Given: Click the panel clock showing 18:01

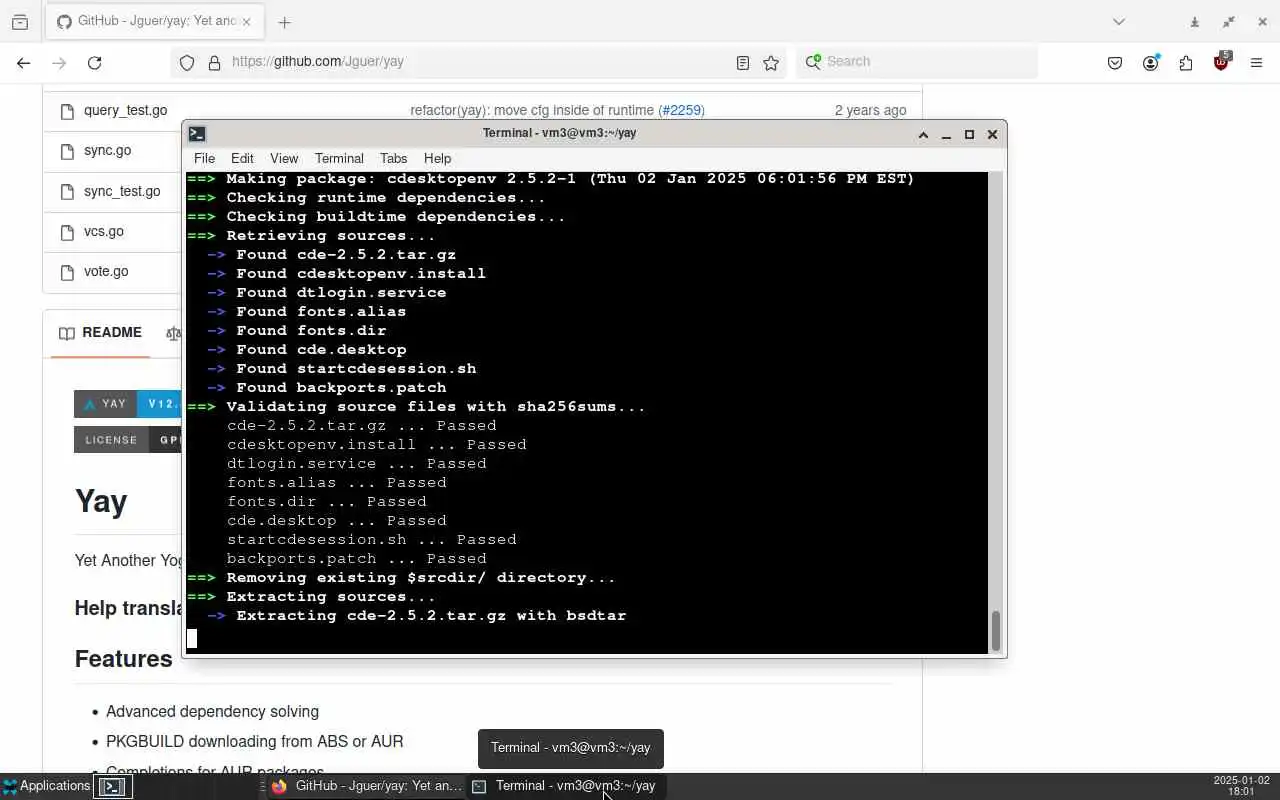Looking at the screenshot, I should pyautogui.click(x=1241, y=786).
